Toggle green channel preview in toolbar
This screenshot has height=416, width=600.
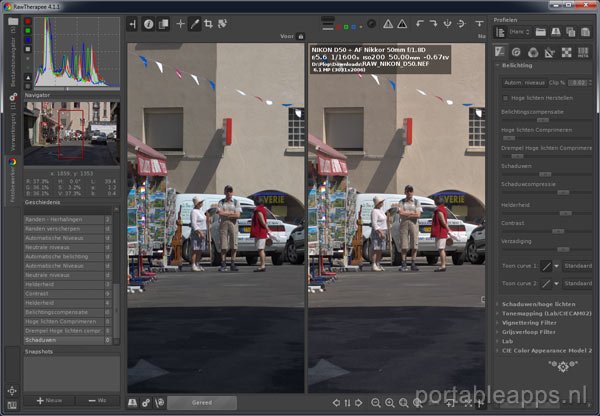pyautogui.click(x=346, y=27)
